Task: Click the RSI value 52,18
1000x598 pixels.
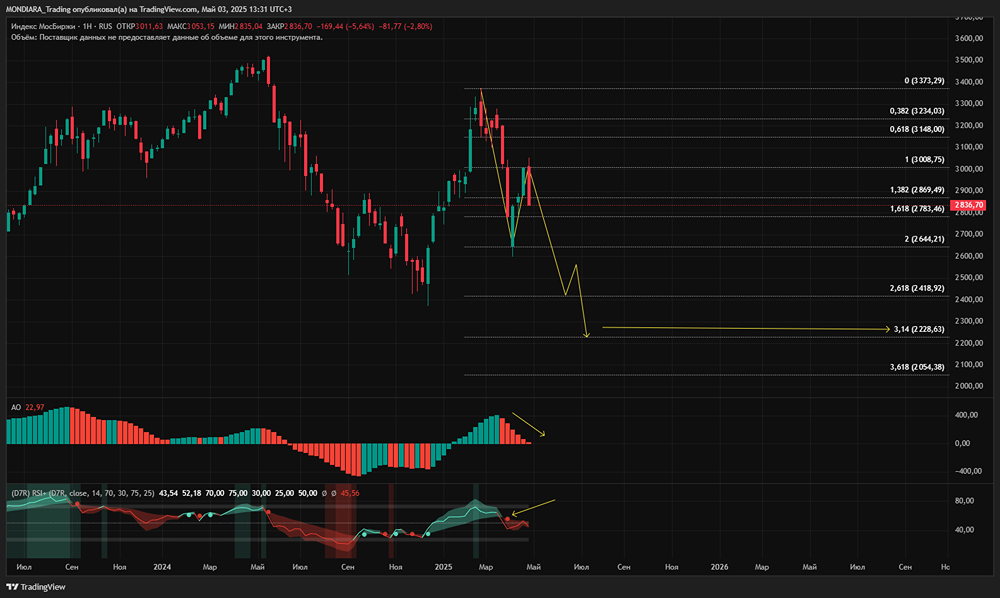Action: click(192, 493)
